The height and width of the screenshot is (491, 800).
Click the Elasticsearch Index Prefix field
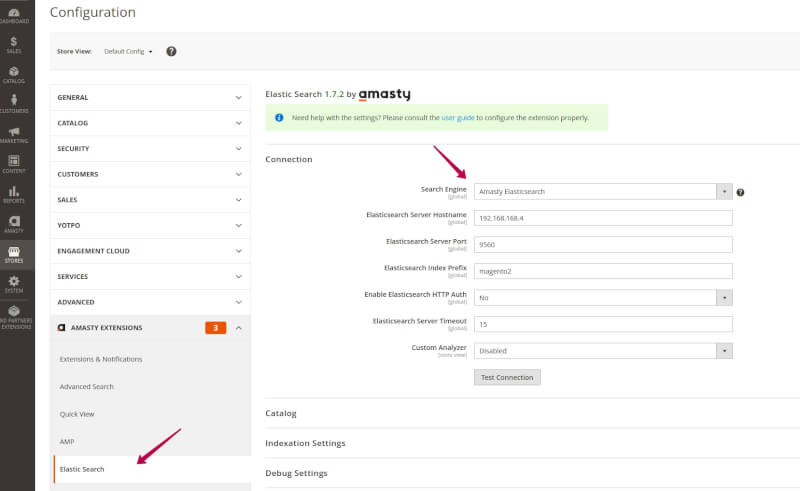(603, 271)
